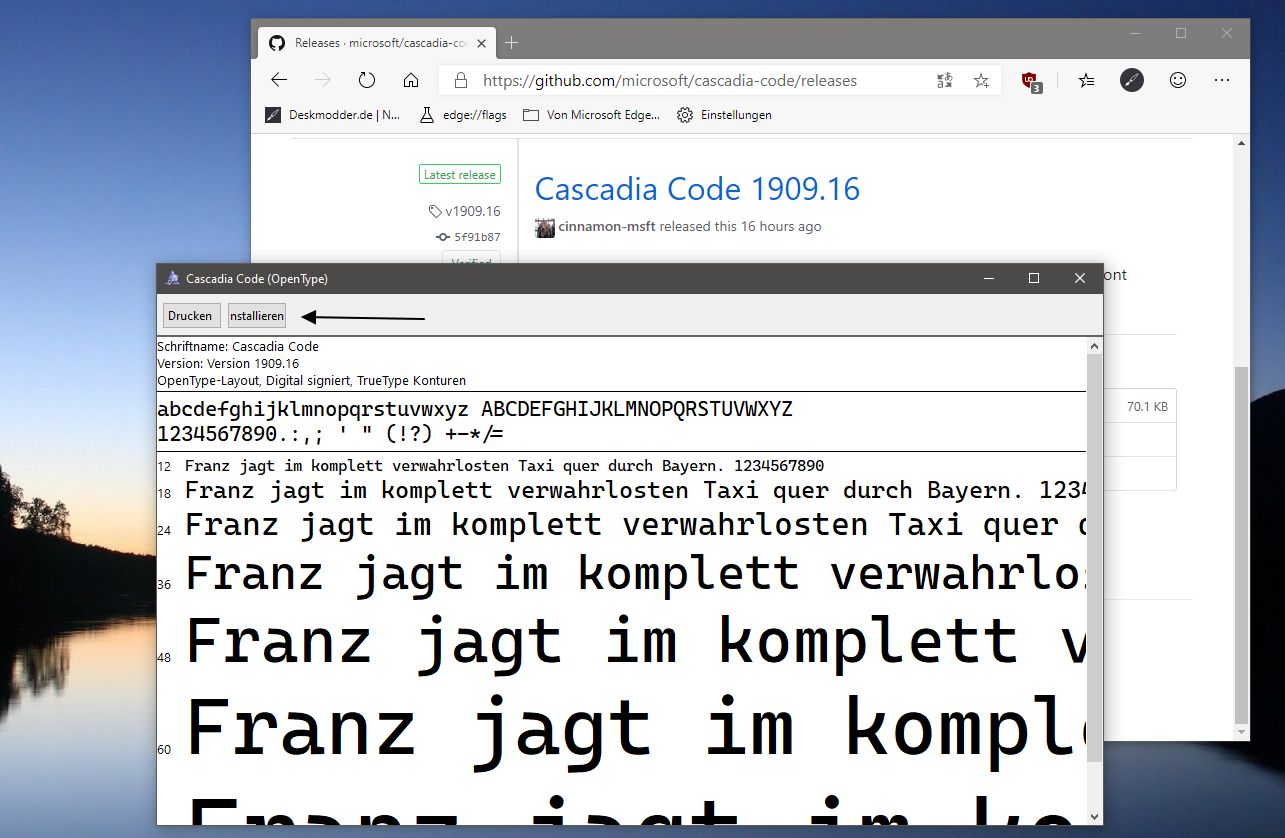
Task: Click the Drucken button in font viewer
Action: (190, 316)
